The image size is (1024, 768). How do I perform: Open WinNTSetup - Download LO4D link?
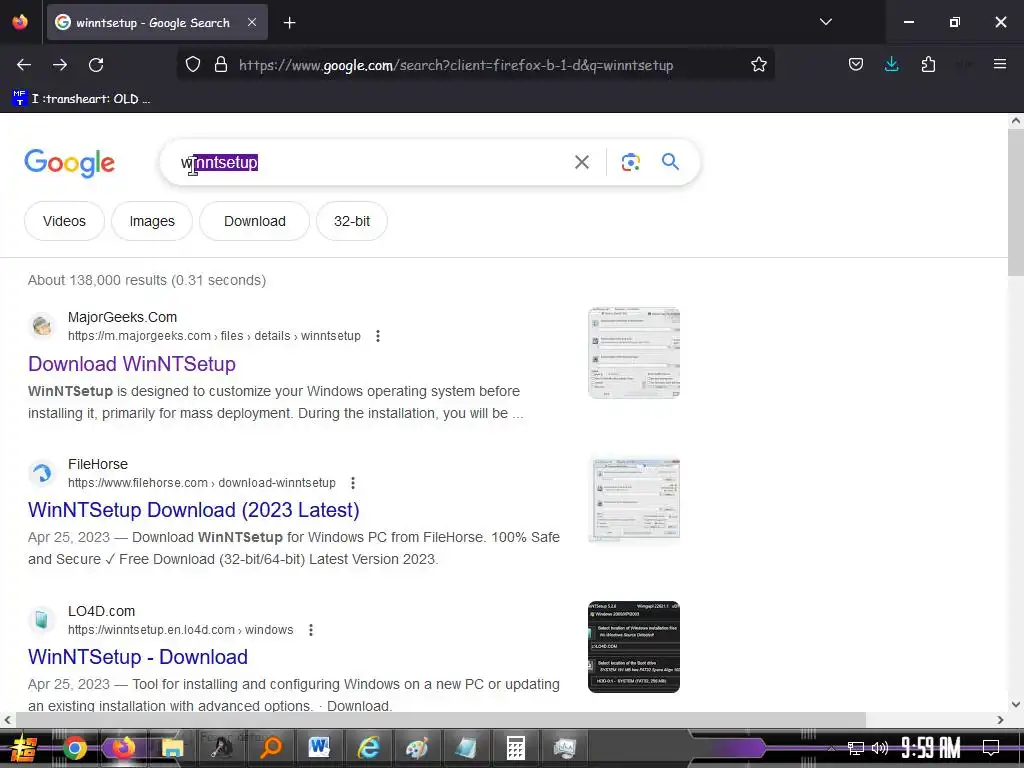point(138,657)
